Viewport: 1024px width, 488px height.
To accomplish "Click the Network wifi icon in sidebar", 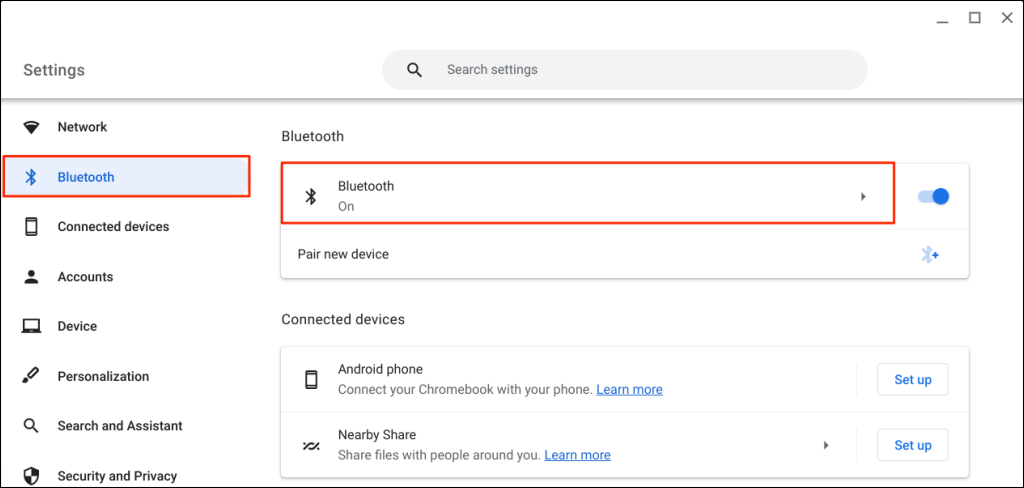I will coord(31,127).
